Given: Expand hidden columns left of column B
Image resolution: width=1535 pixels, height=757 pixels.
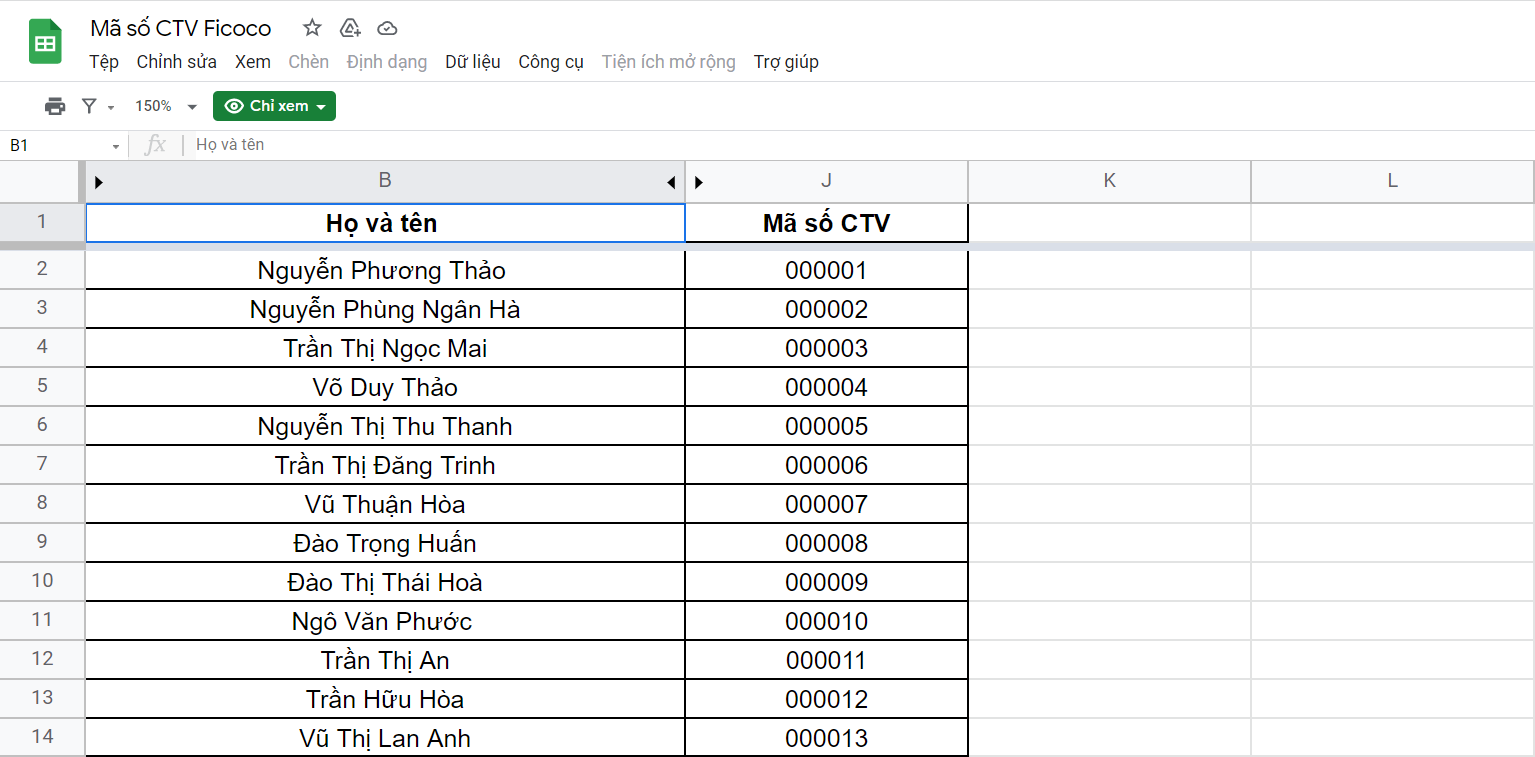Looking at the screenshot, I should coord(98,182).
